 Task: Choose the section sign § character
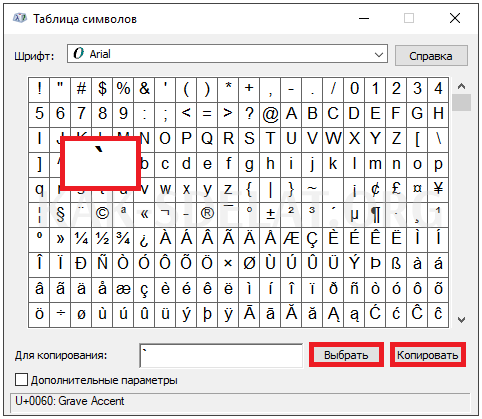[x=60, y=214]
